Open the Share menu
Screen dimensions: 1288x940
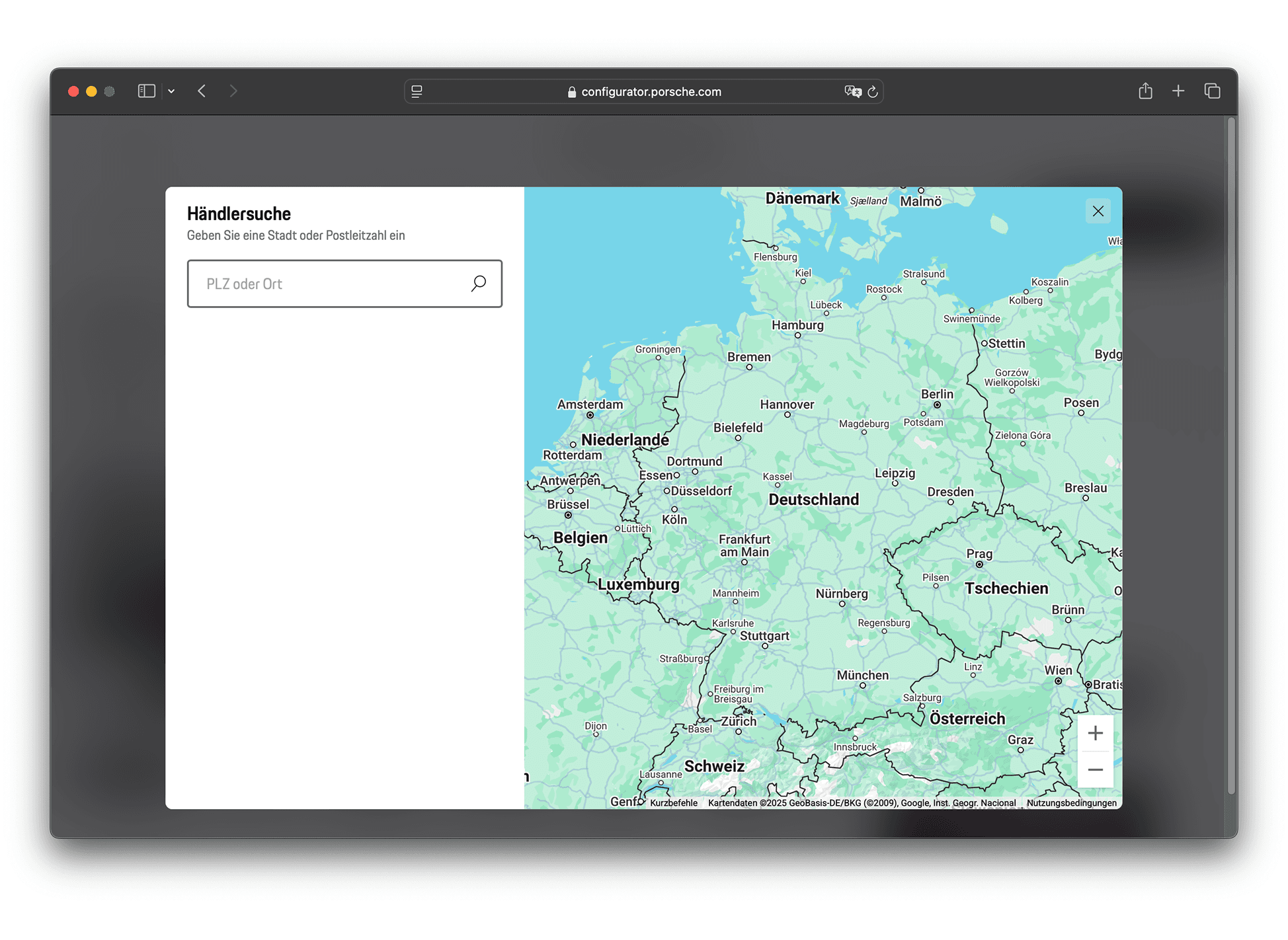1146,91
